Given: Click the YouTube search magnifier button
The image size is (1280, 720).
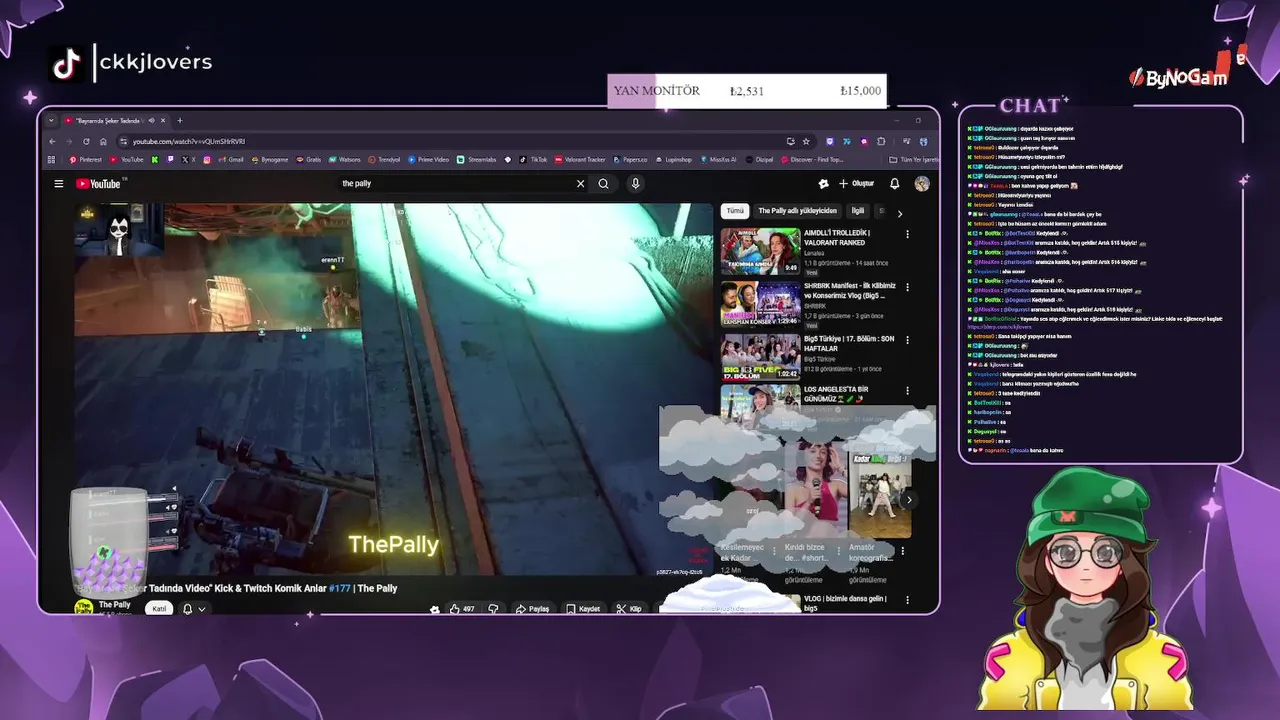Looking at the screenshot, I should pyautogui.click(x=603, y=184).
